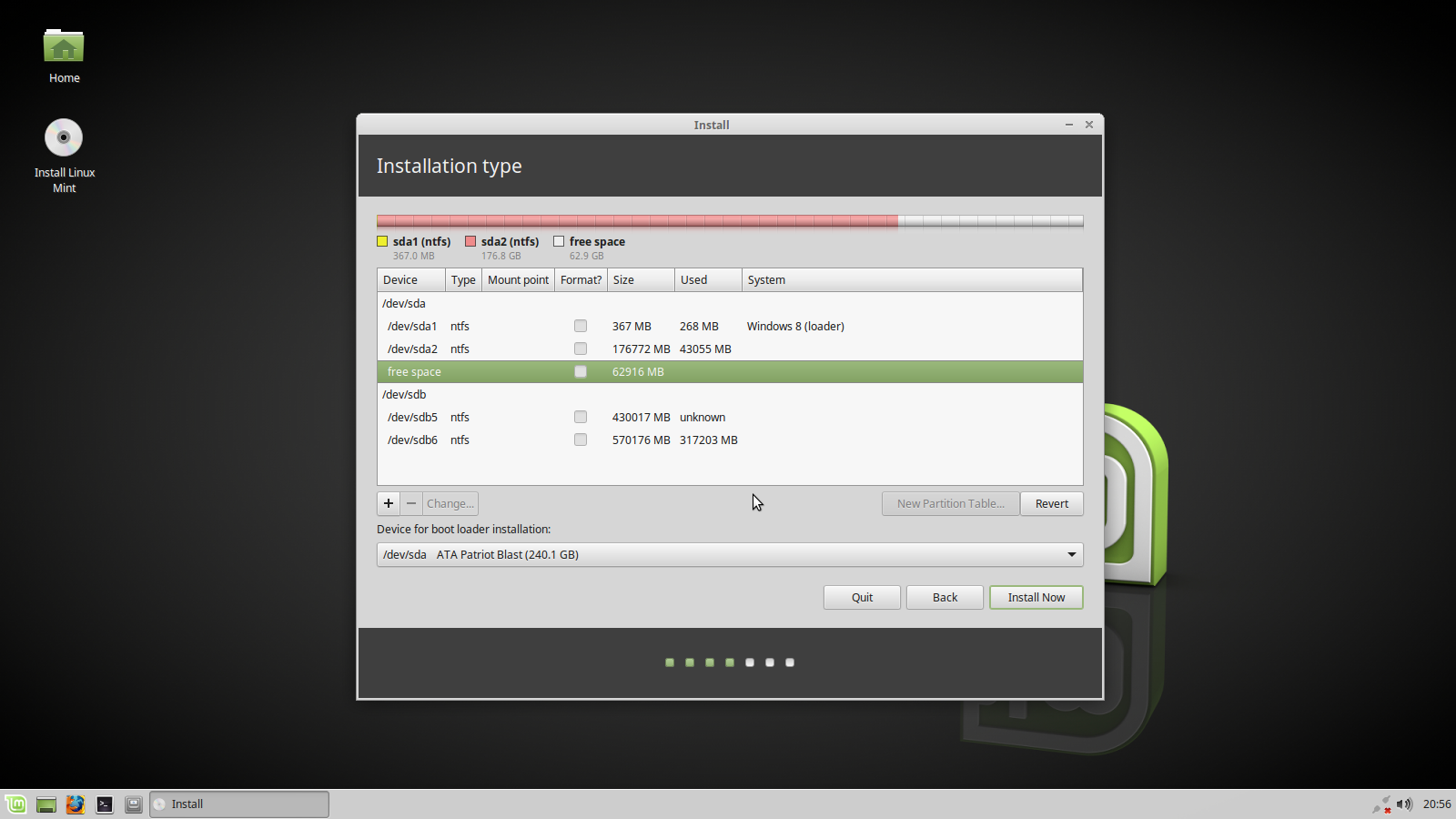Enable formatting for /dev/sda1
The height and width of the screenshot is (819, 1456).
(x=580, y=326)
